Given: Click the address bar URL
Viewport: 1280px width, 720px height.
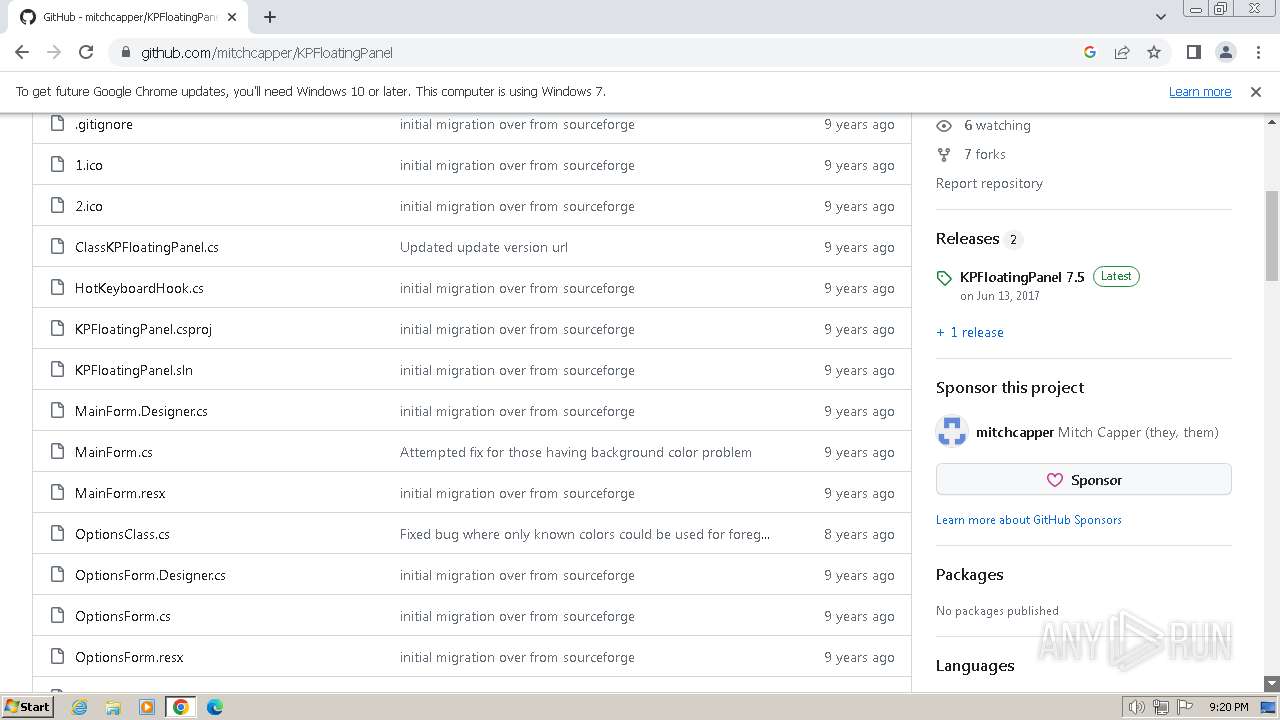Looking at the screenshot, I should click(x=267, y=53).
